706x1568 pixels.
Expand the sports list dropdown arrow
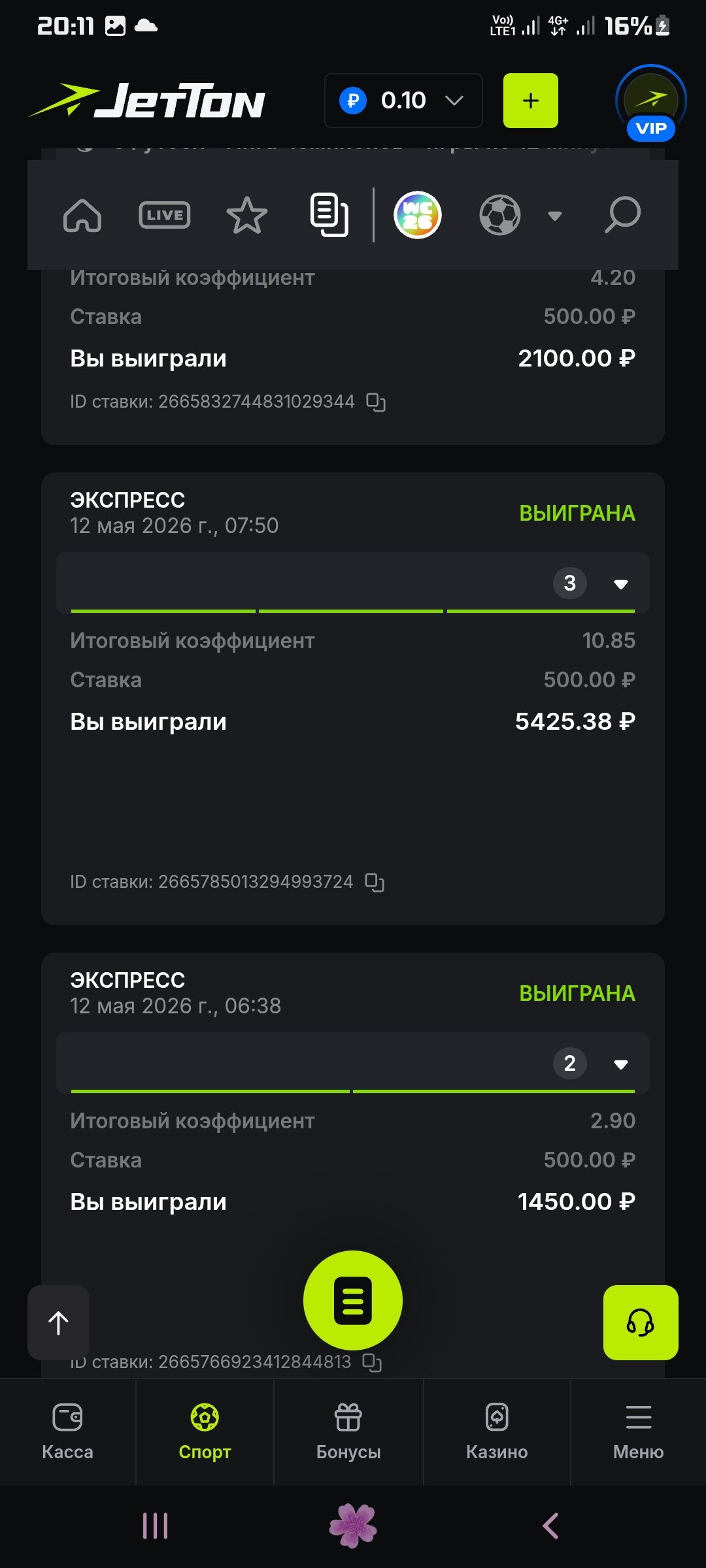click(555, 216)
